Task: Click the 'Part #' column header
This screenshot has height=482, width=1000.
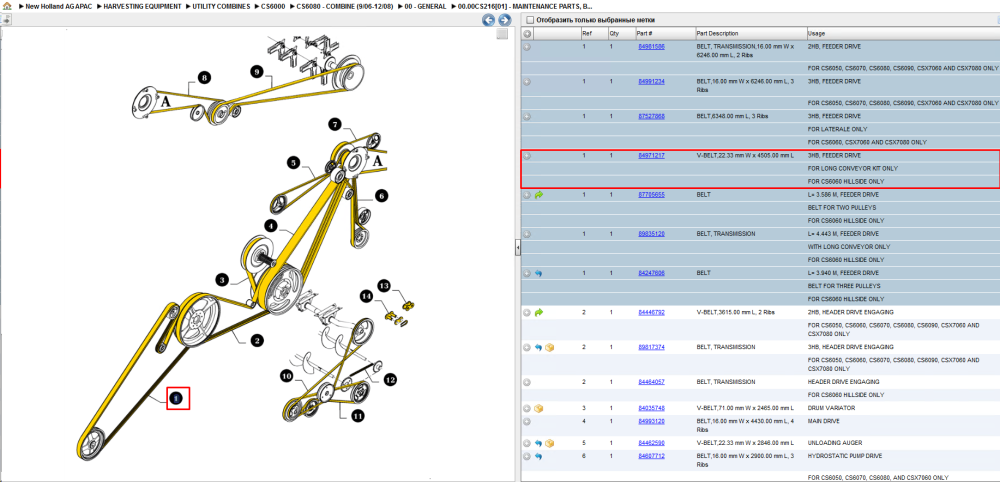Action: [x=664, y=33]
